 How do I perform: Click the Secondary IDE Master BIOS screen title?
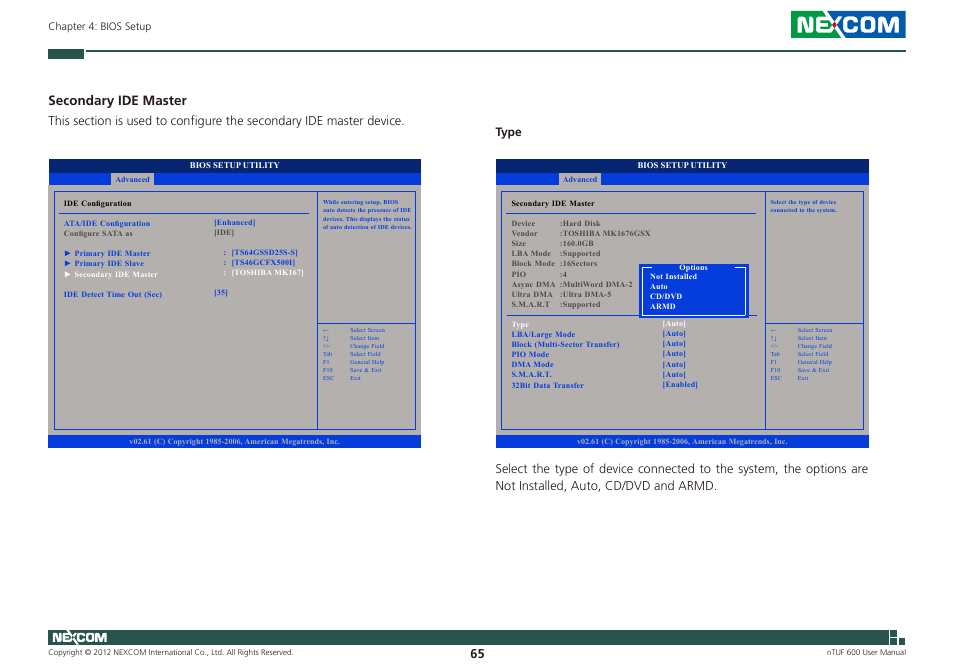[552, 203]
